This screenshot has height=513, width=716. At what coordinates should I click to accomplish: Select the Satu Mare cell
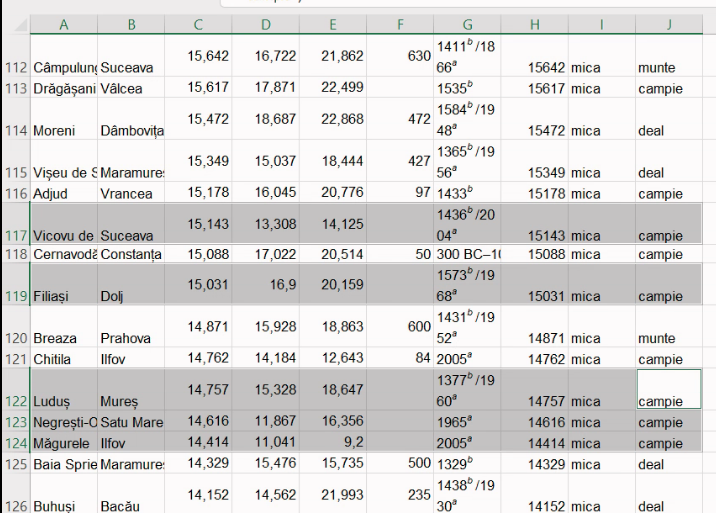(131, 423)
